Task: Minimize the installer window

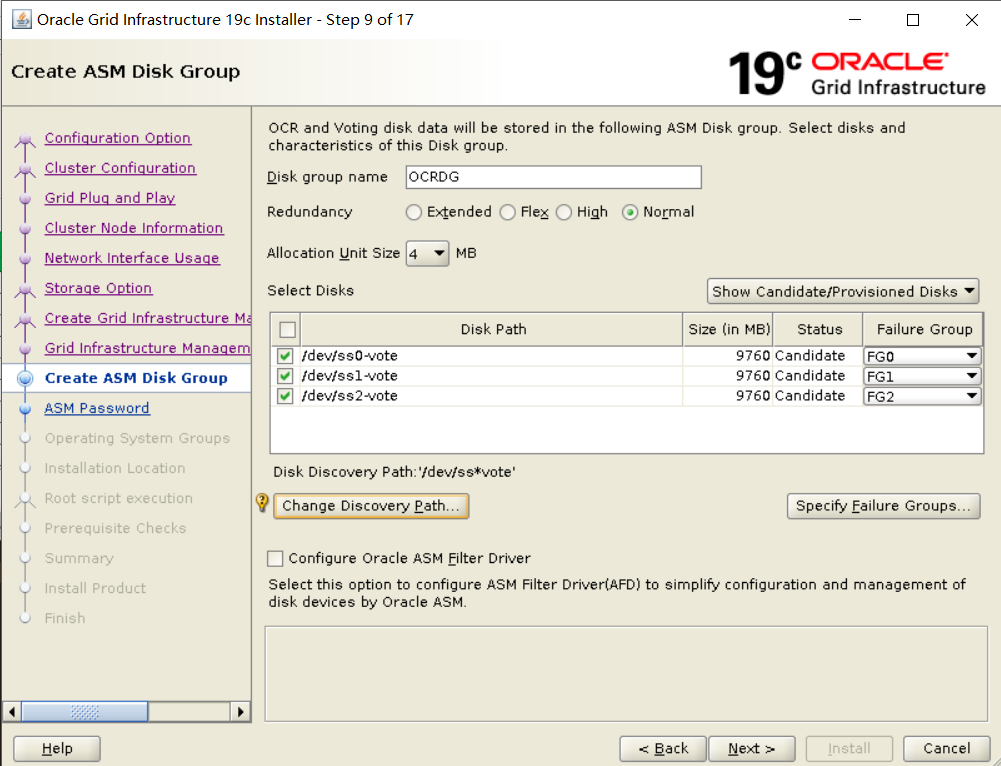Action: point(855,20)
